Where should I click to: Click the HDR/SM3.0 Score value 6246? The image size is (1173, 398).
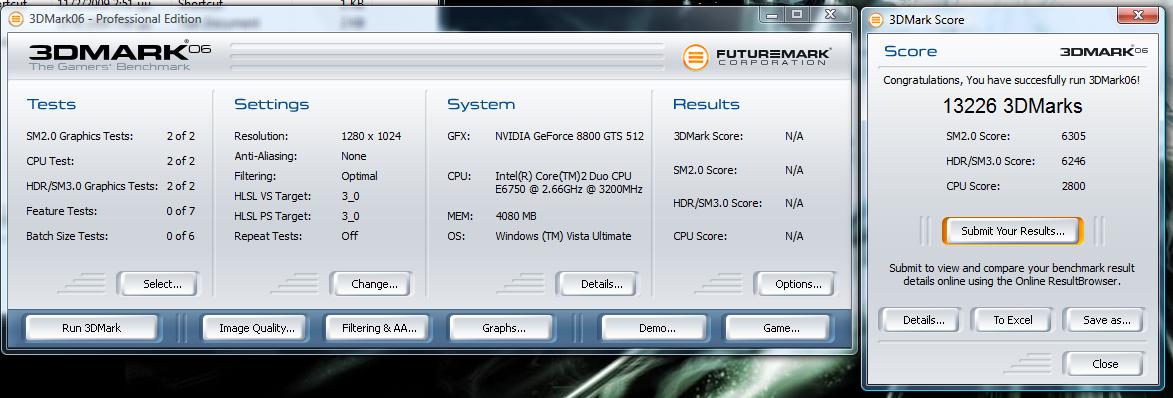tap(1074, 161)
